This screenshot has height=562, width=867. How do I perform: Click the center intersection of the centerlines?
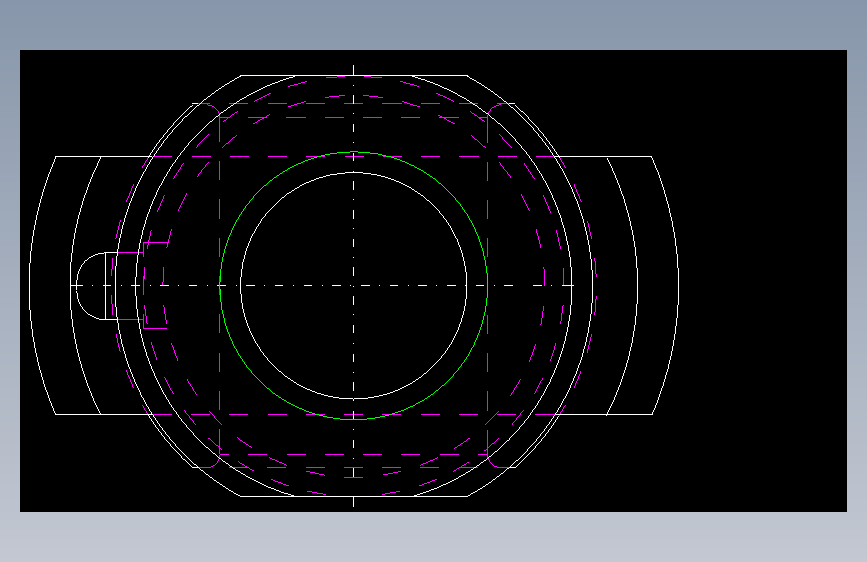click(353, 285)
